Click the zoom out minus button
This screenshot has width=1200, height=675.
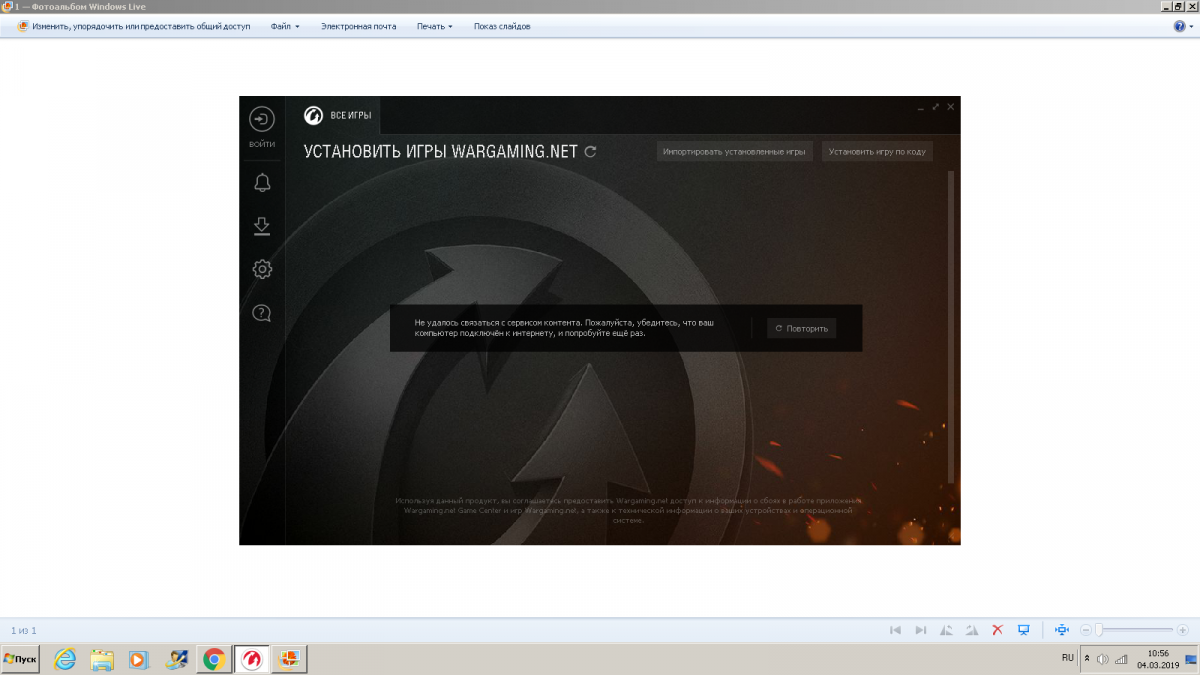[1086, 630]
